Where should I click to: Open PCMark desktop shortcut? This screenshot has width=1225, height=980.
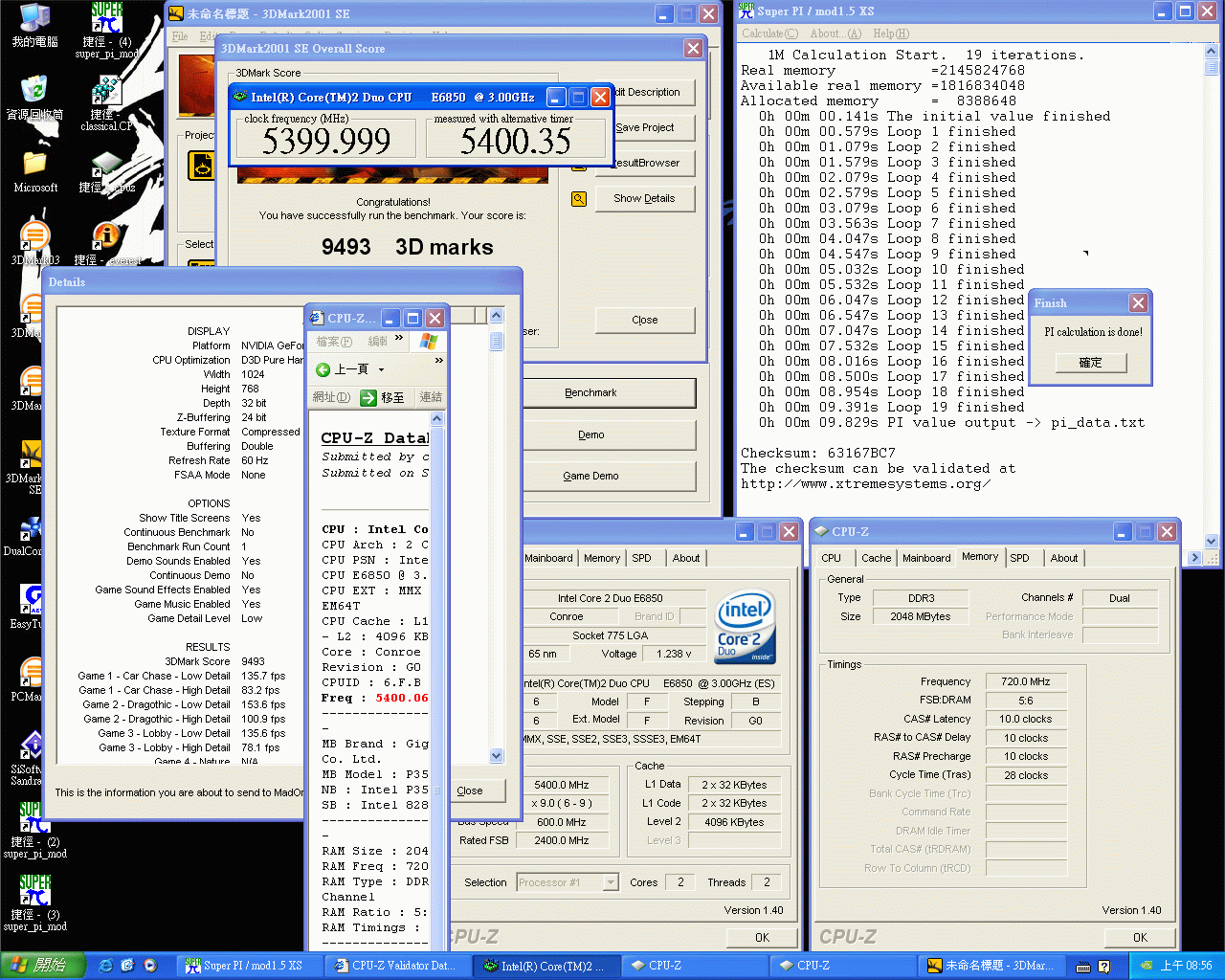[27, 679]
